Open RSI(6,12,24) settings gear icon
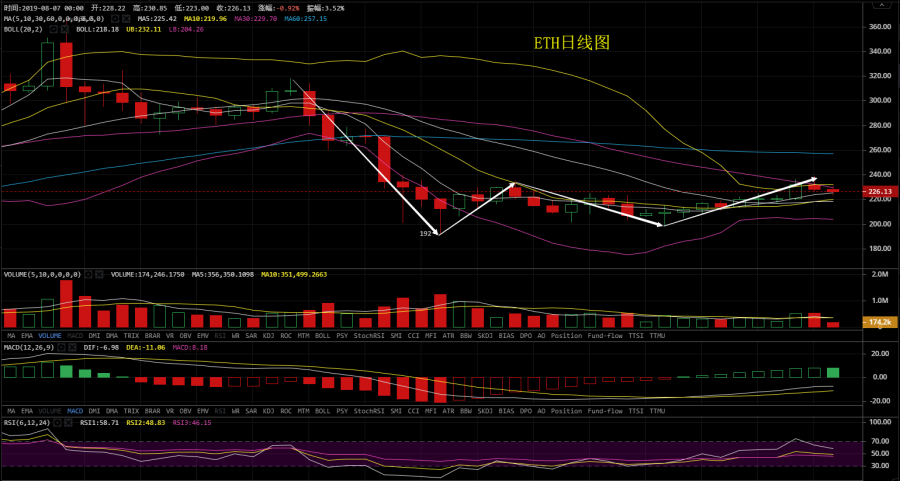 (57, 422)
